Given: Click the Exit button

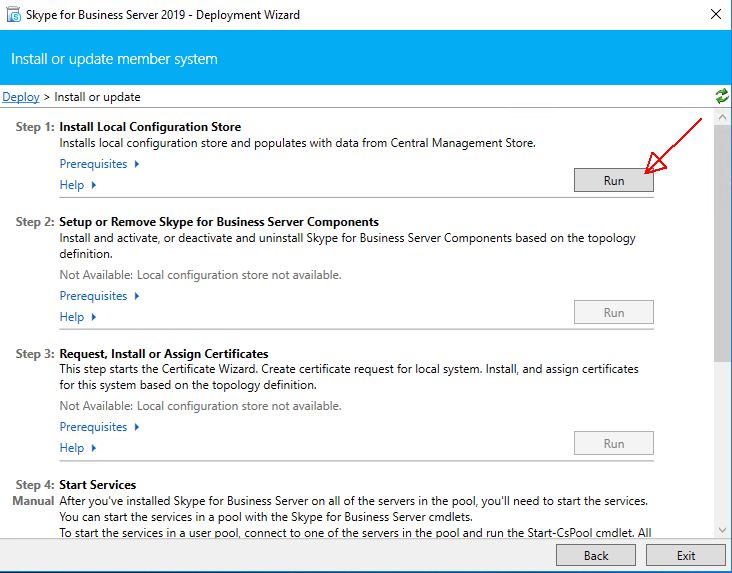Looking at the screenshot, I should (x=685, y=555).
